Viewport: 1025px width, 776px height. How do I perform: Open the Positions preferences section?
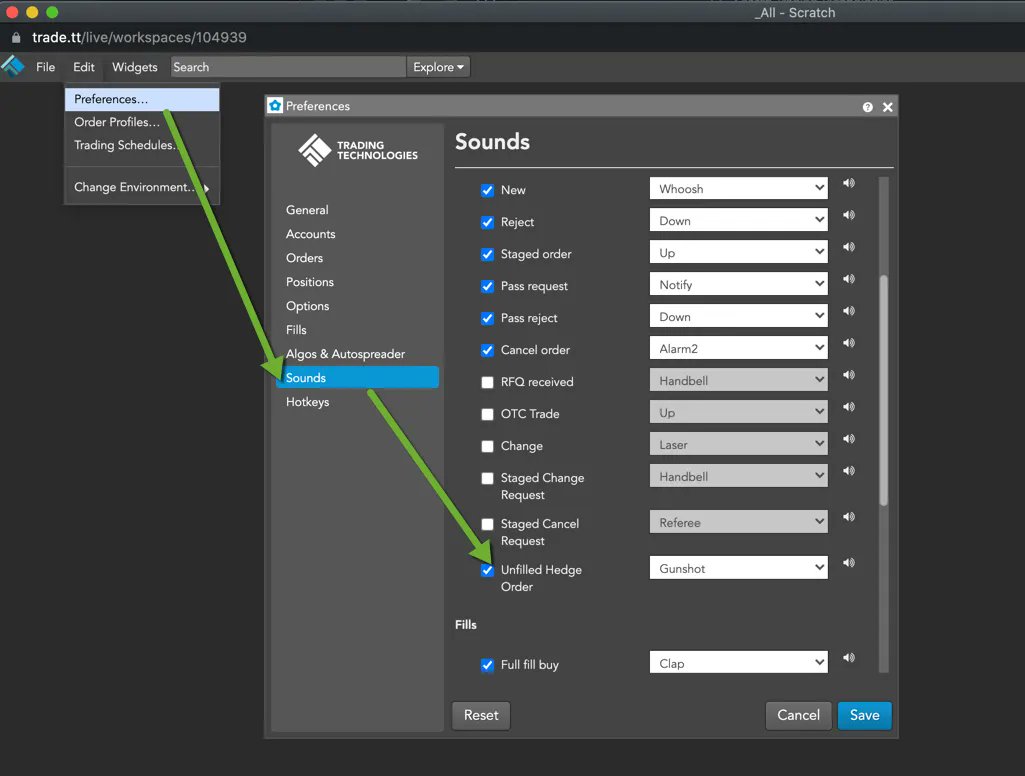pyautogui.click(x=310, y=282)
